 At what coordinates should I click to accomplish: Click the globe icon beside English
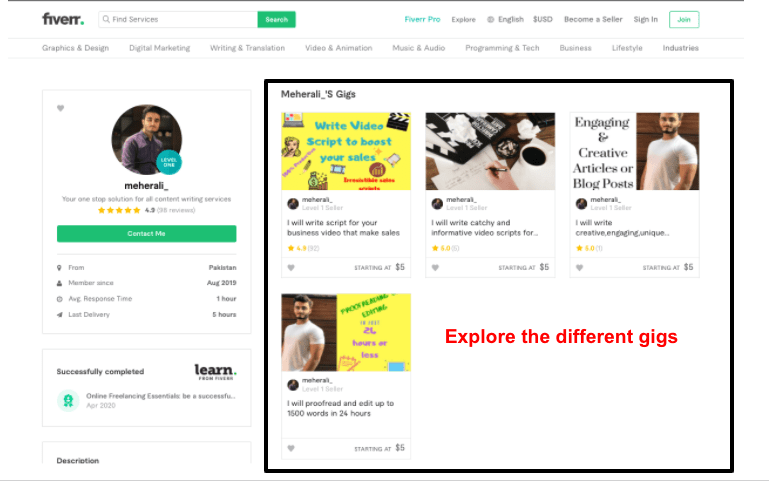tap(490, 20)
